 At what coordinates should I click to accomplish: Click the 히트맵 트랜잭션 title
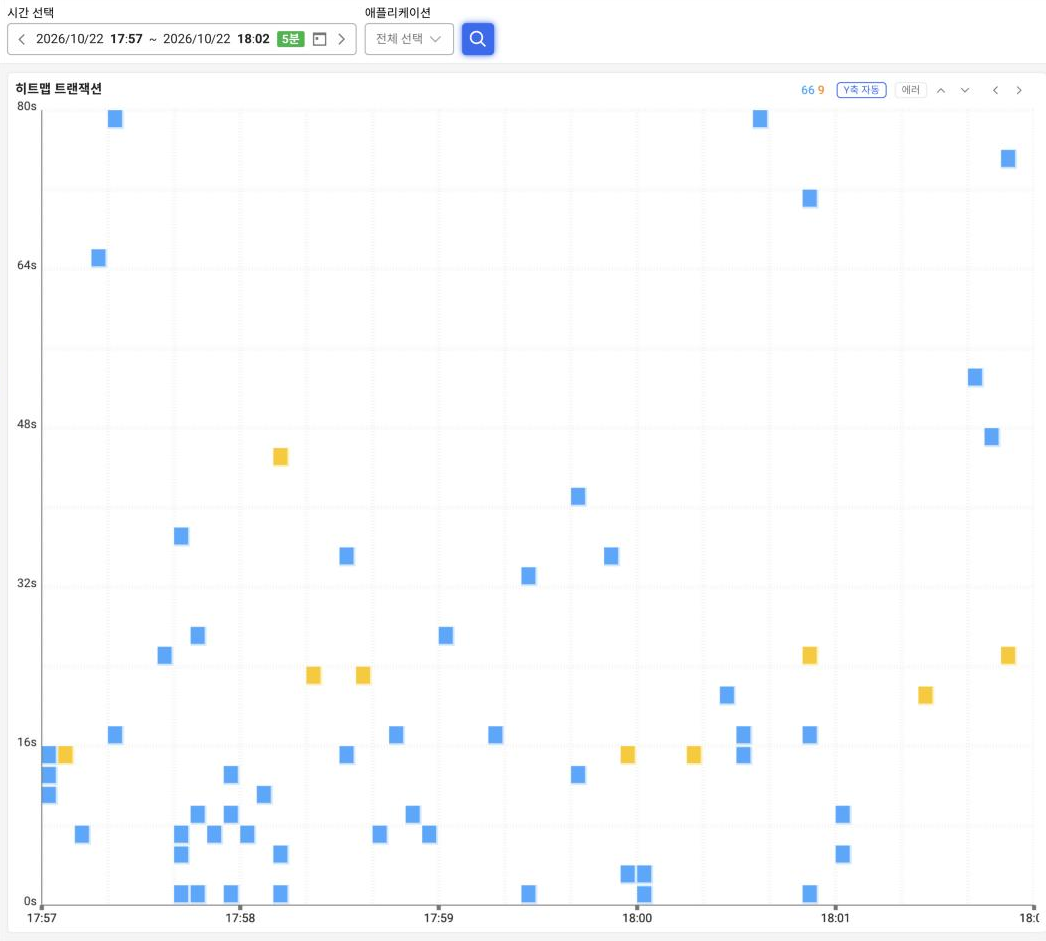click(59, 89)
